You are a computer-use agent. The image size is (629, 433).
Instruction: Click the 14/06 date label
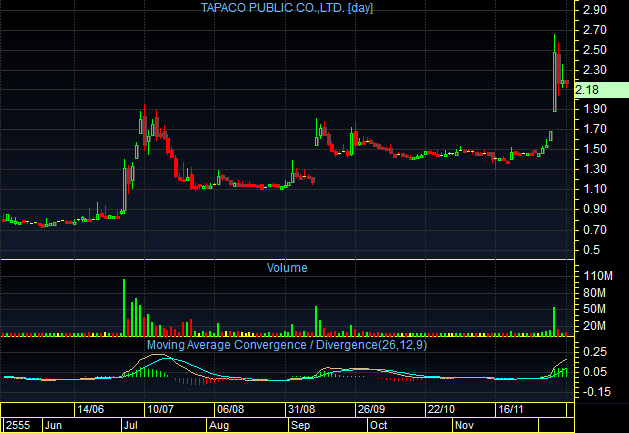91,409
